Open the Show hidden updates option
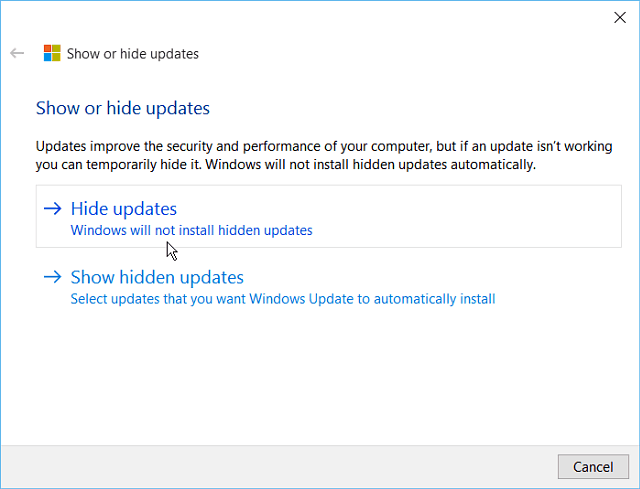The width and height of the screenshot is (640, 489). [157, 277]
